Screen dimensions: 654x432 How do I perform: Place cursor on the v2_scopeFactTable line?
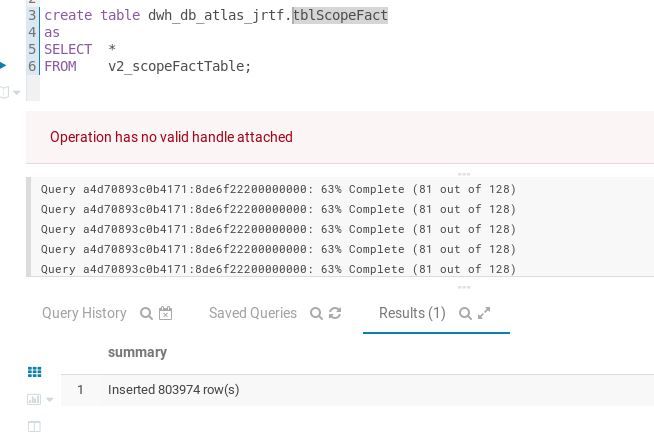tap(180, 66)
